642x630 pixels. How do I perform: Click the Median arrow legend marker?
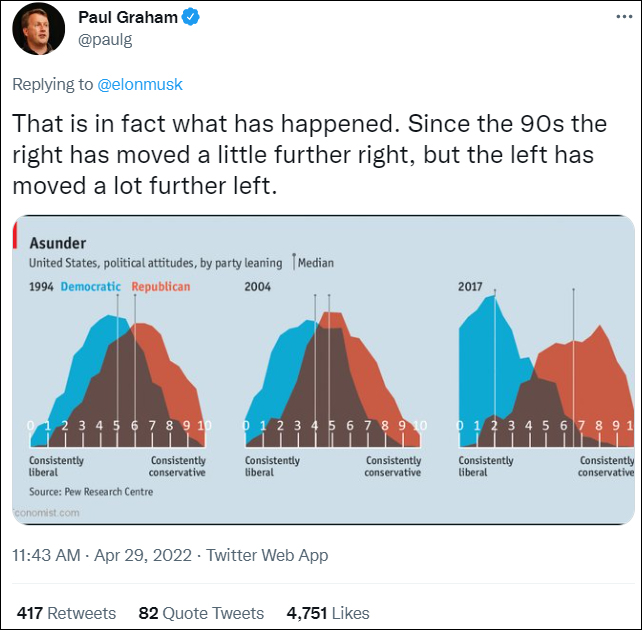pos(294,263)
